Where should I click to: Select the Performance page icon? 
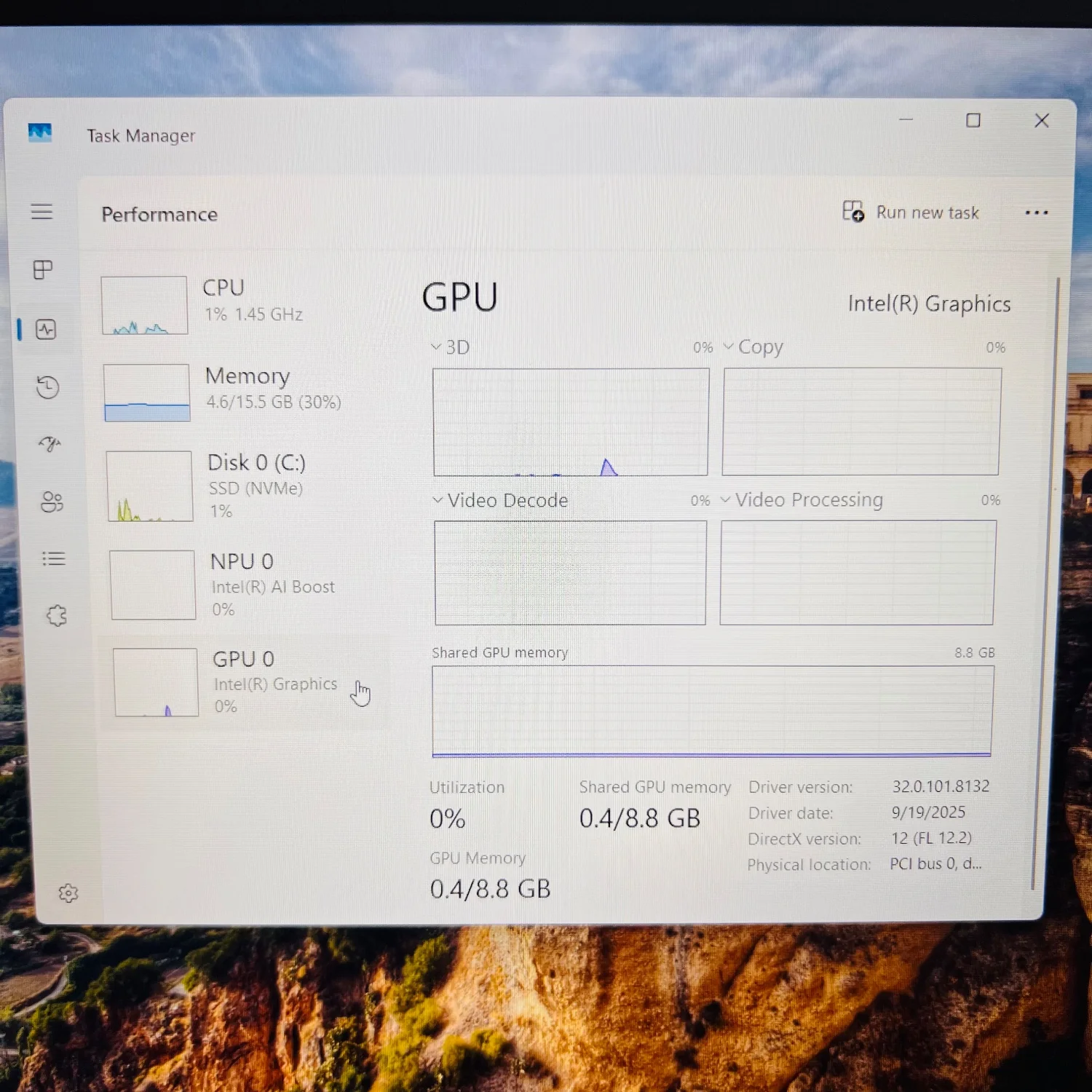[46, 329]
